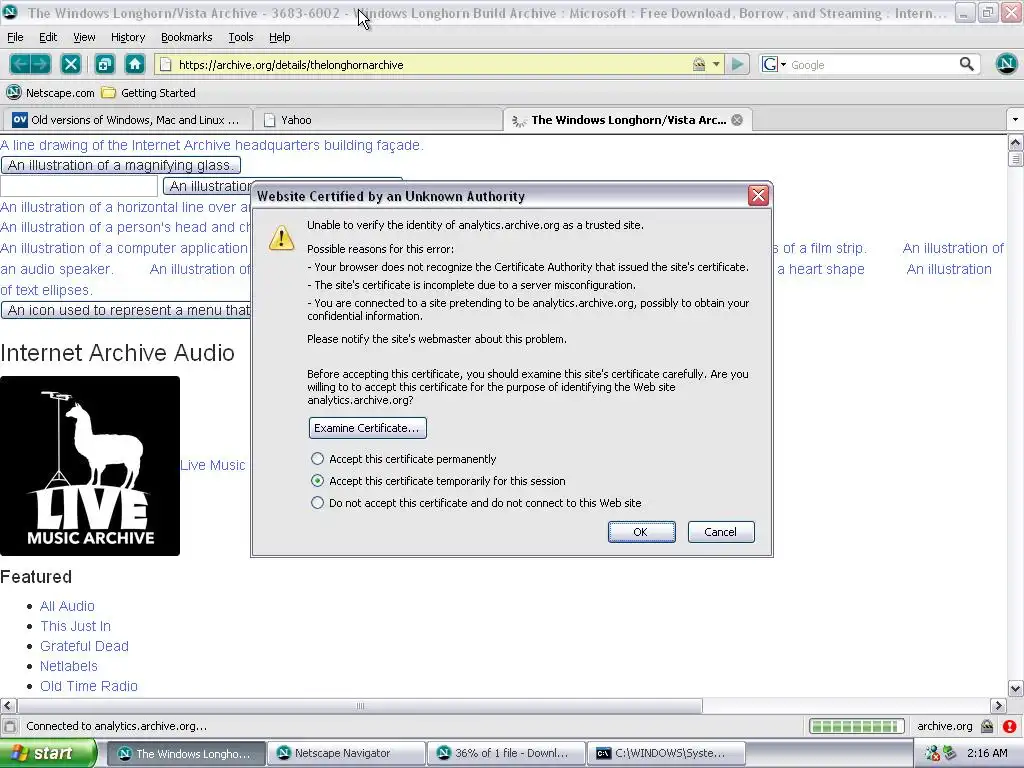Image resolution: width=1024 pixels, height=768 pixels.
Task: Click the Live Music Archive llama thumbnail
Action: [x=90, y=466]
